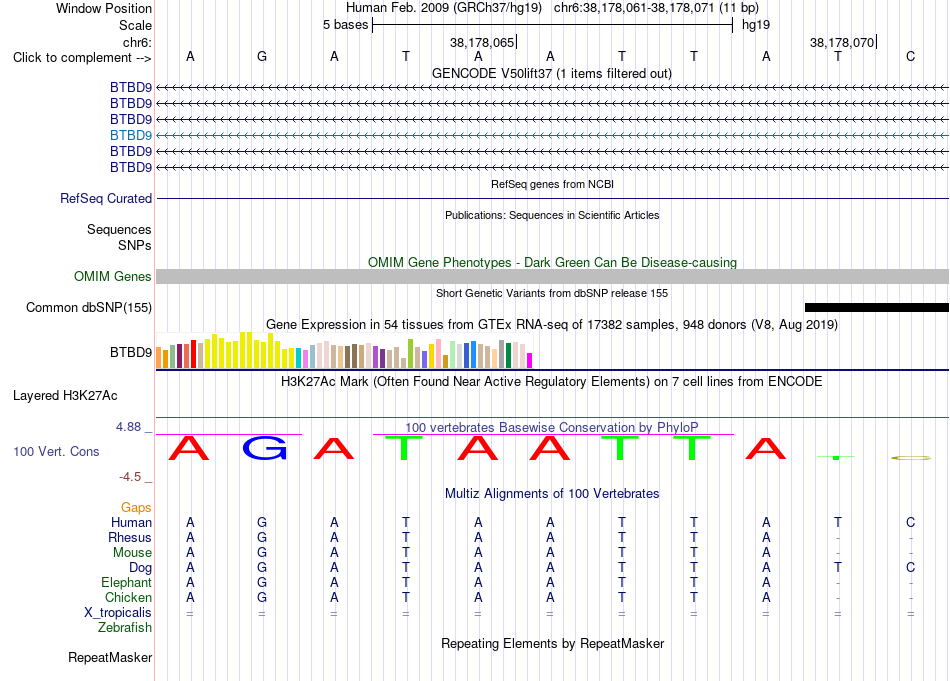Screen dimensions: 950x681
Task: Open "100 vertebrates Basewise Conservation by PhyloP" title
Action: point(551,427)
